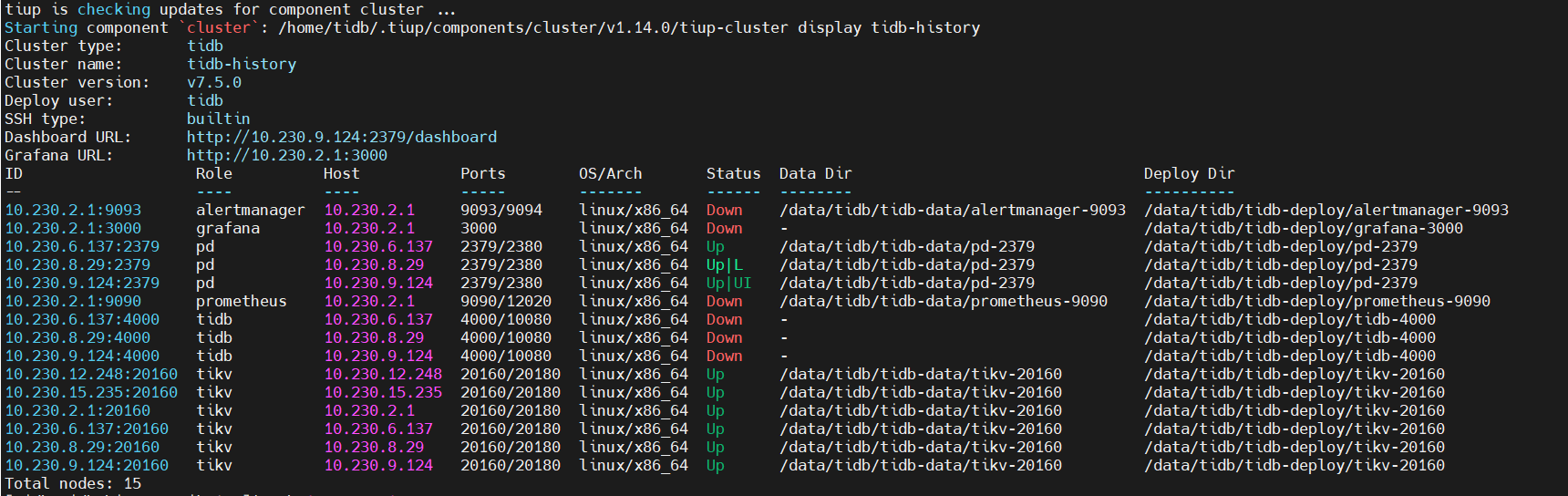Click the Ports column header

click(483, 173)
